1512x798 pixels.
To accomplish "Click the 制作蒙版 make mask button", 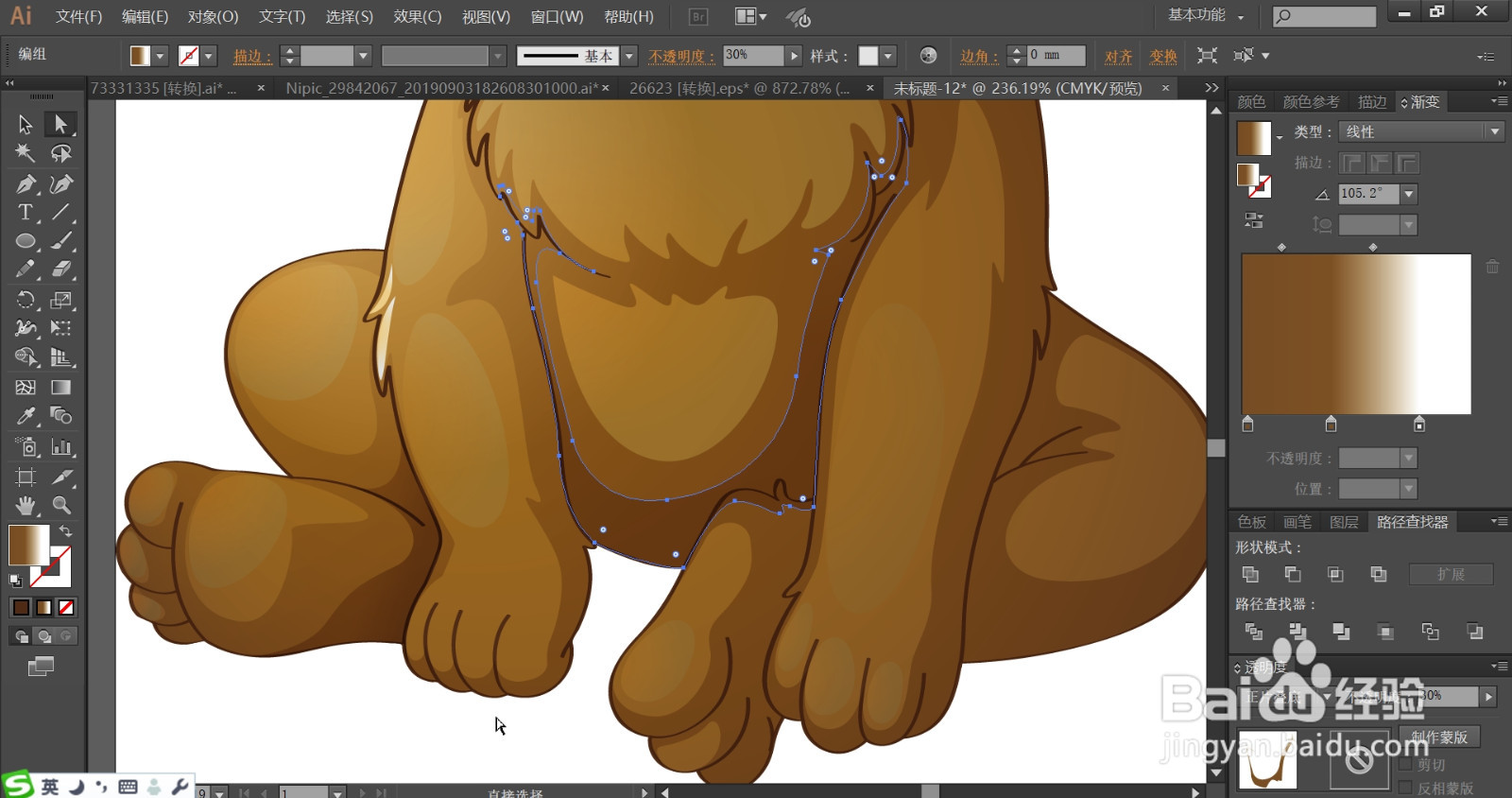I will [x=1439, y=737].
